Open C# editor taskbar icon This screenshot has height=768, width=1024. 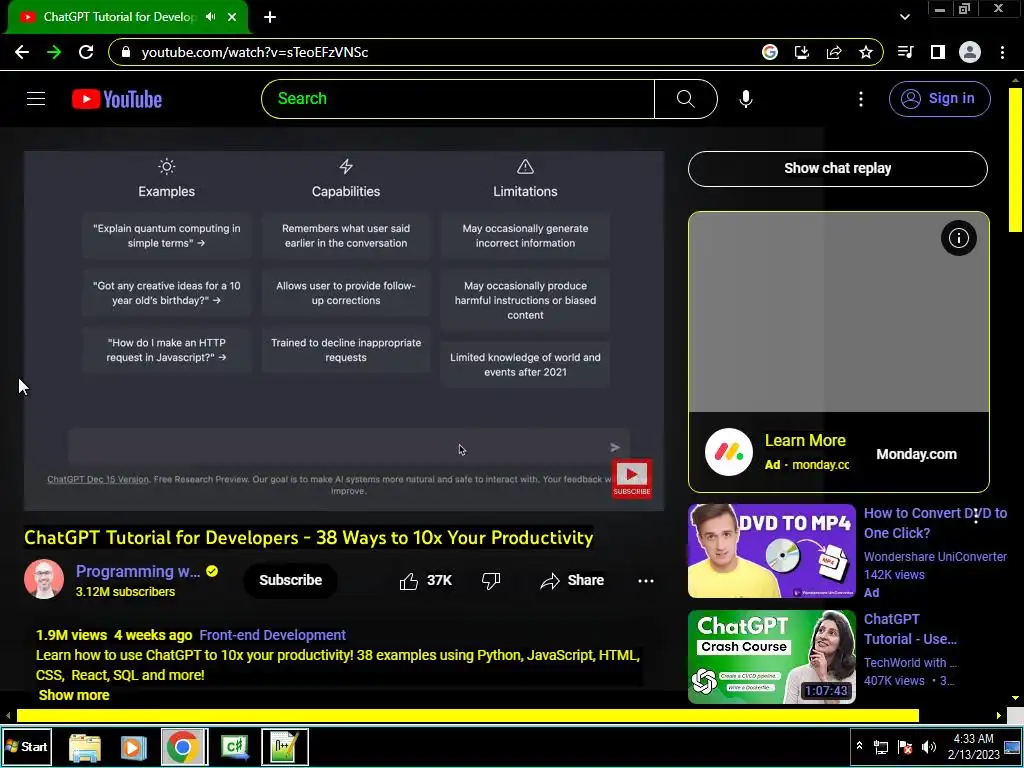click(235, 747)
